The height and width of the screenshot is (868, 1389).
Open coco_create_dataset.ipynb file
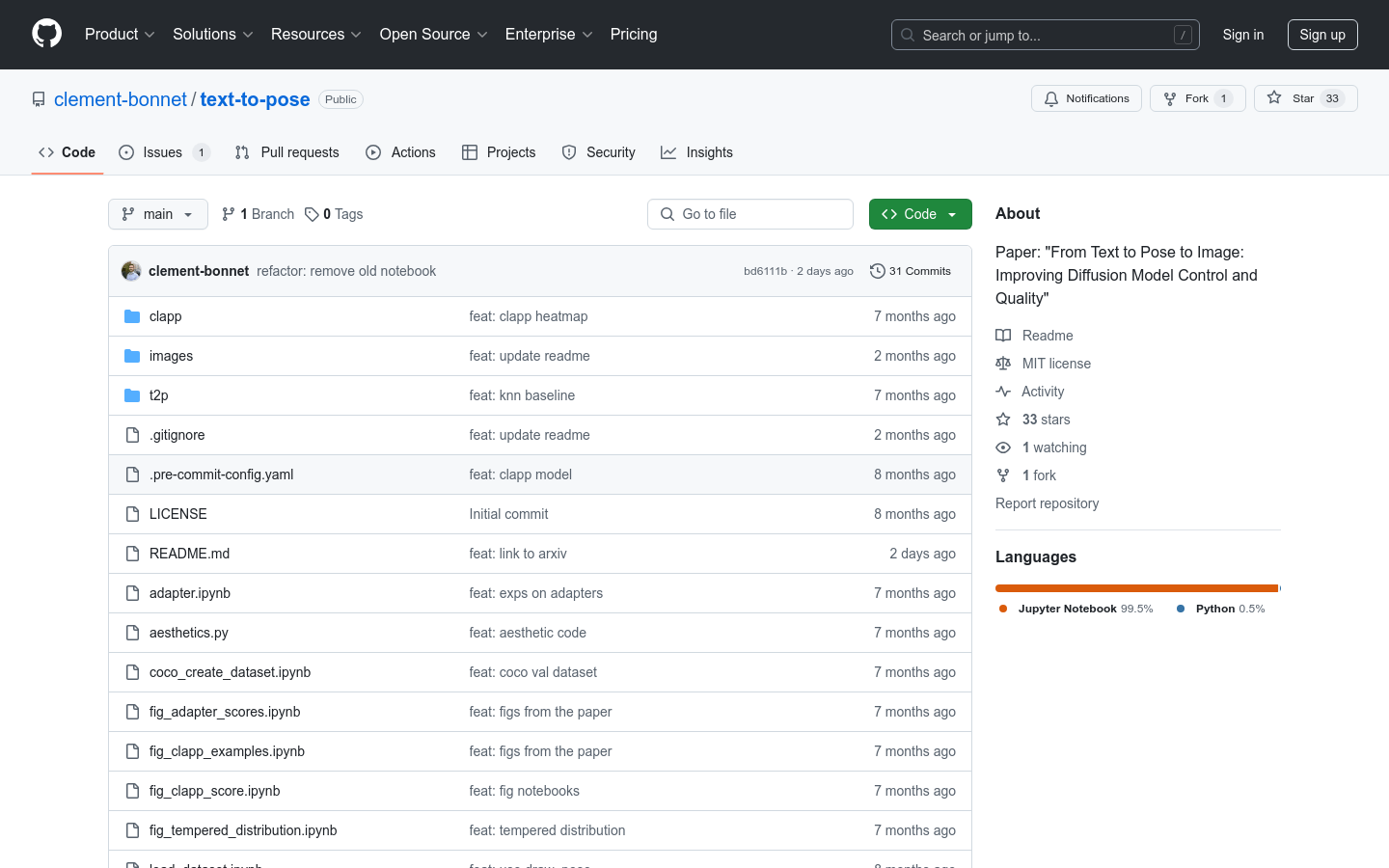230,672
